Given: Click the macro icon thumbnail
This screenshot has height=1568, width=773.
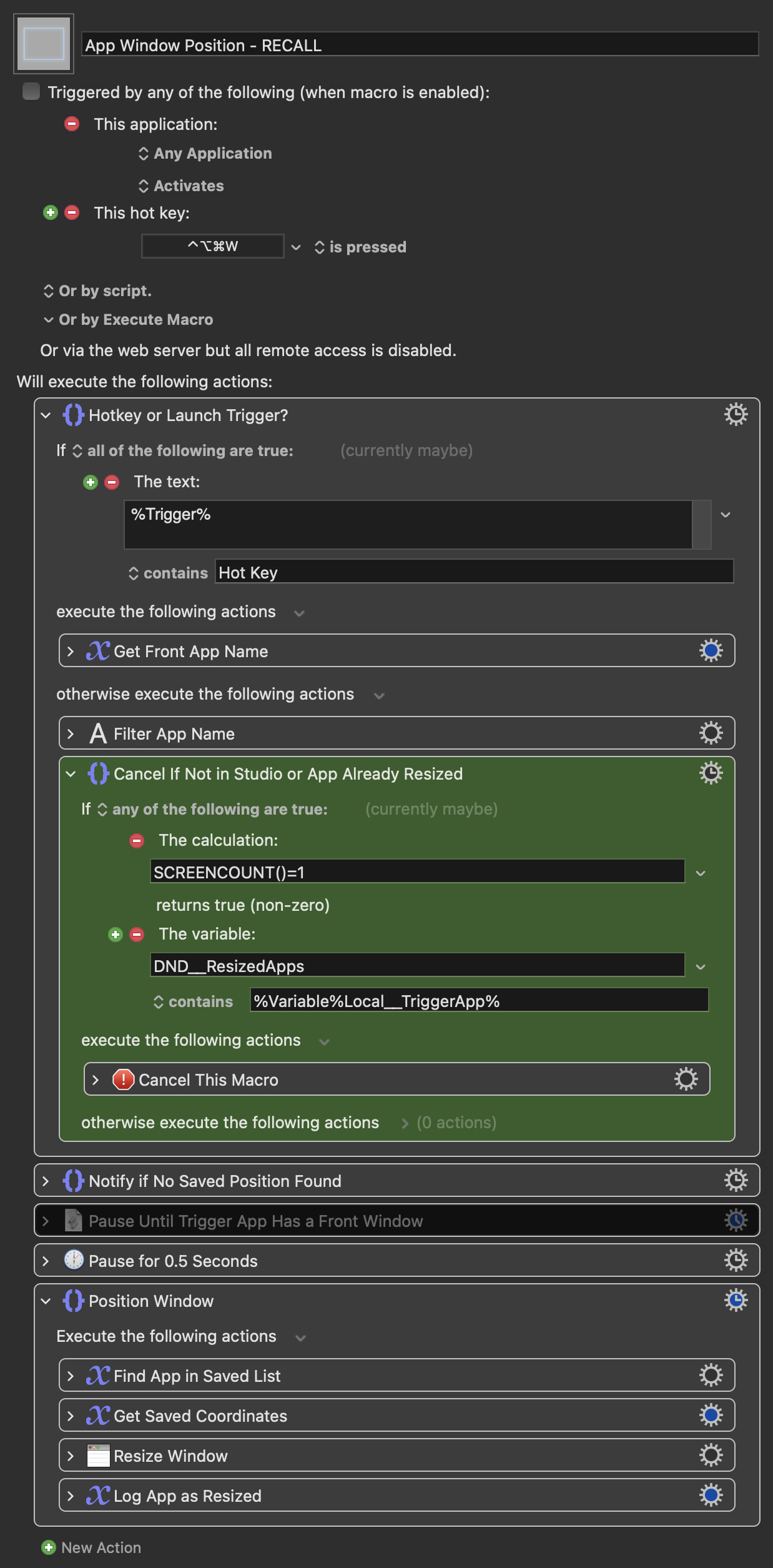Looking at the screenshot, I should pos(44,44).
